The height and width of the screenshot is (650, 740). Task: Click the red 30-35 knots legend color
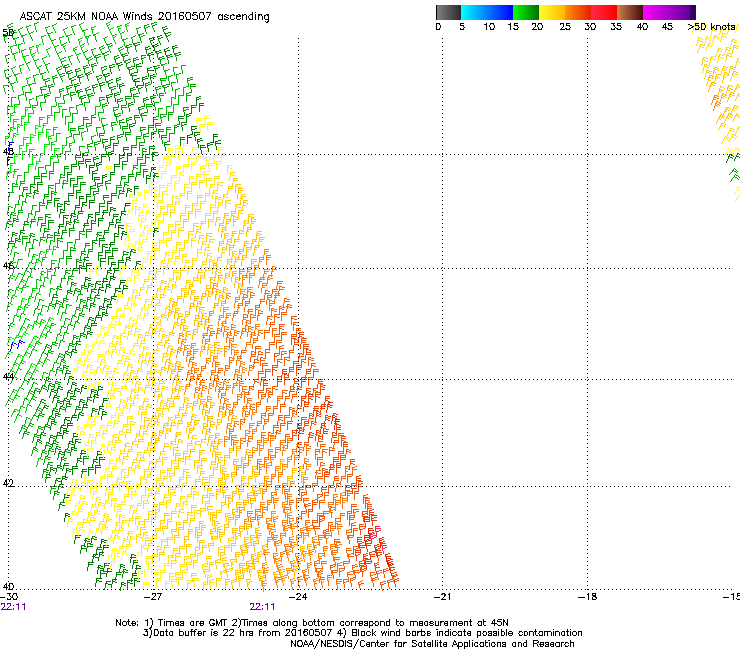604,12
